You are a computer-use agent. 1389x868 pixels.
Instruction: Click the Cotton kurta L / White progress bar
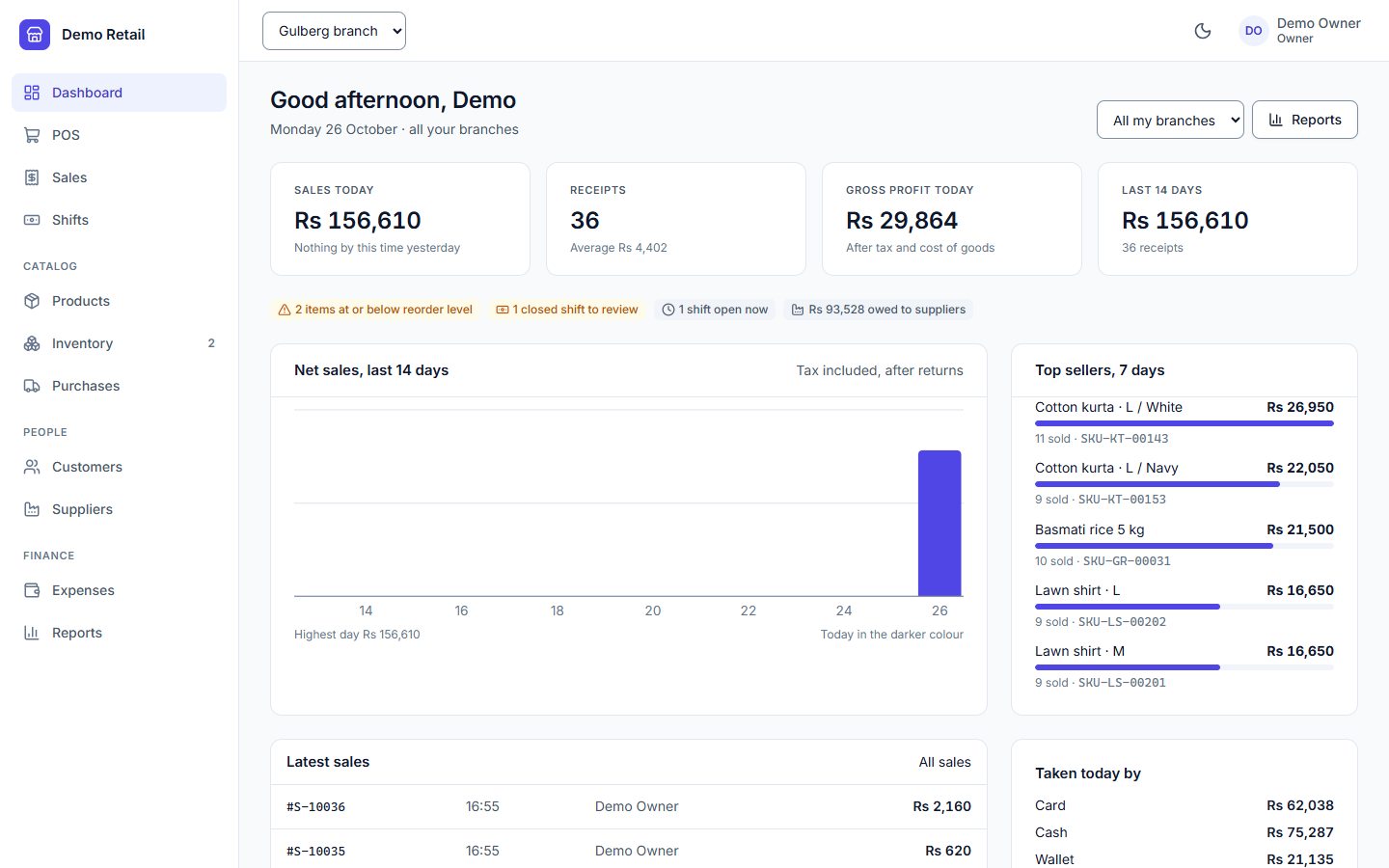click(x=1185, y=423)
